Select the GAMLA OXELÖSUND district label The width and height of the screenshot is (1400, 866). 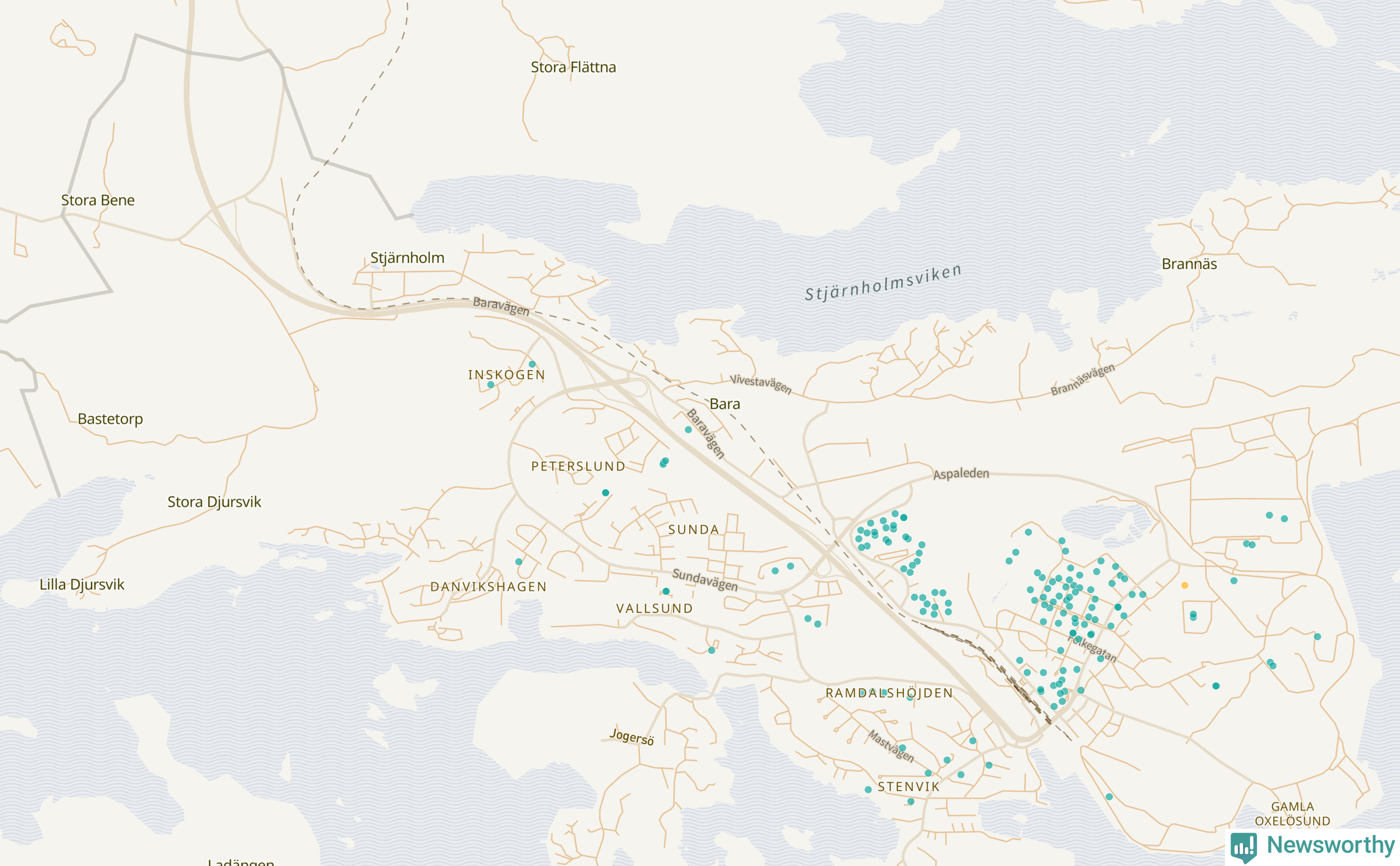(1292, 814)
